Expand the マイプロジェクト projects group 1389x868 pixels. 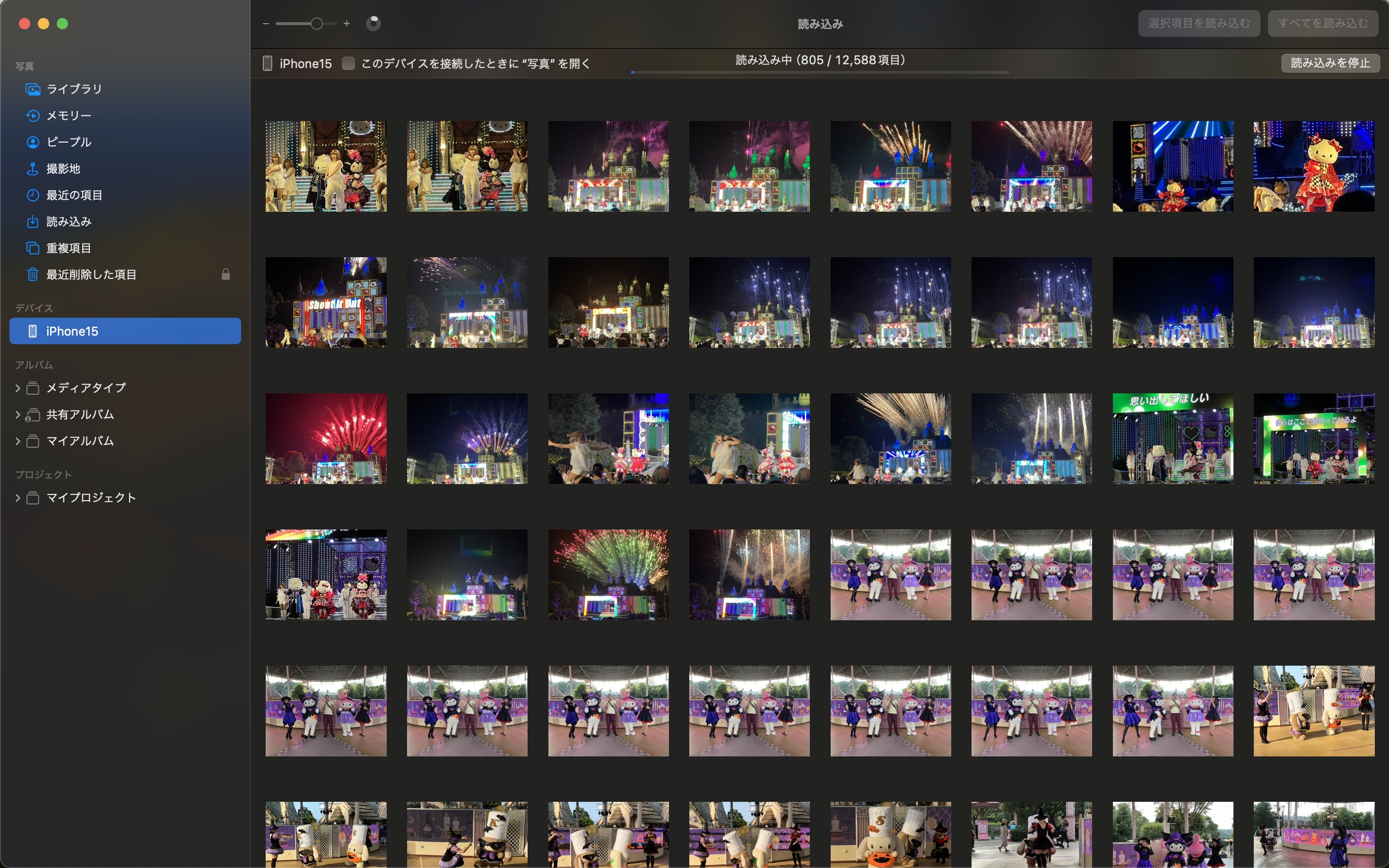point(18,498)
